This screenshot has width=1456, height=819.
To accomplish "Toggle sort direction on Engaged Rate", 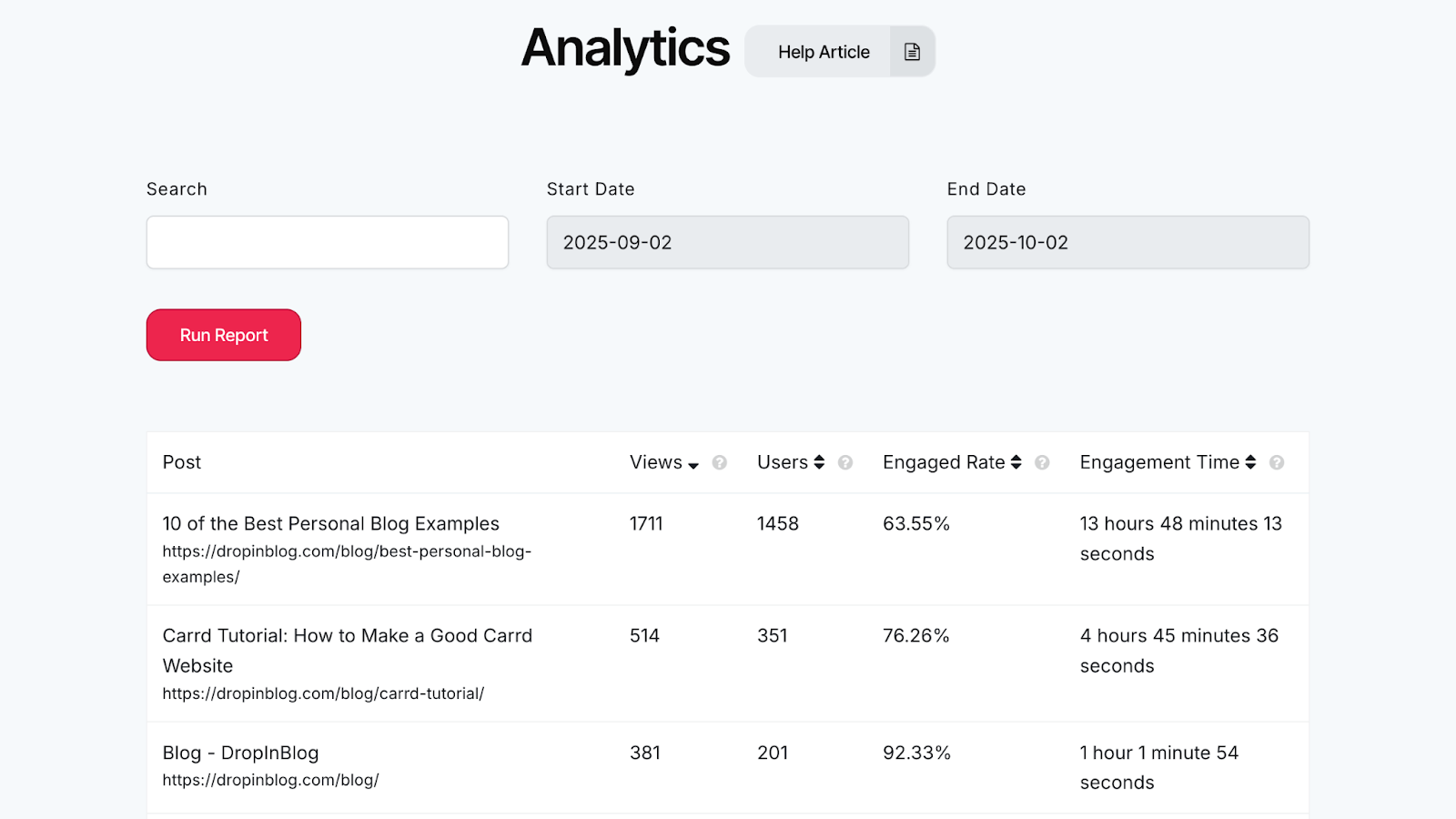I will click(x=1018, y=461).
